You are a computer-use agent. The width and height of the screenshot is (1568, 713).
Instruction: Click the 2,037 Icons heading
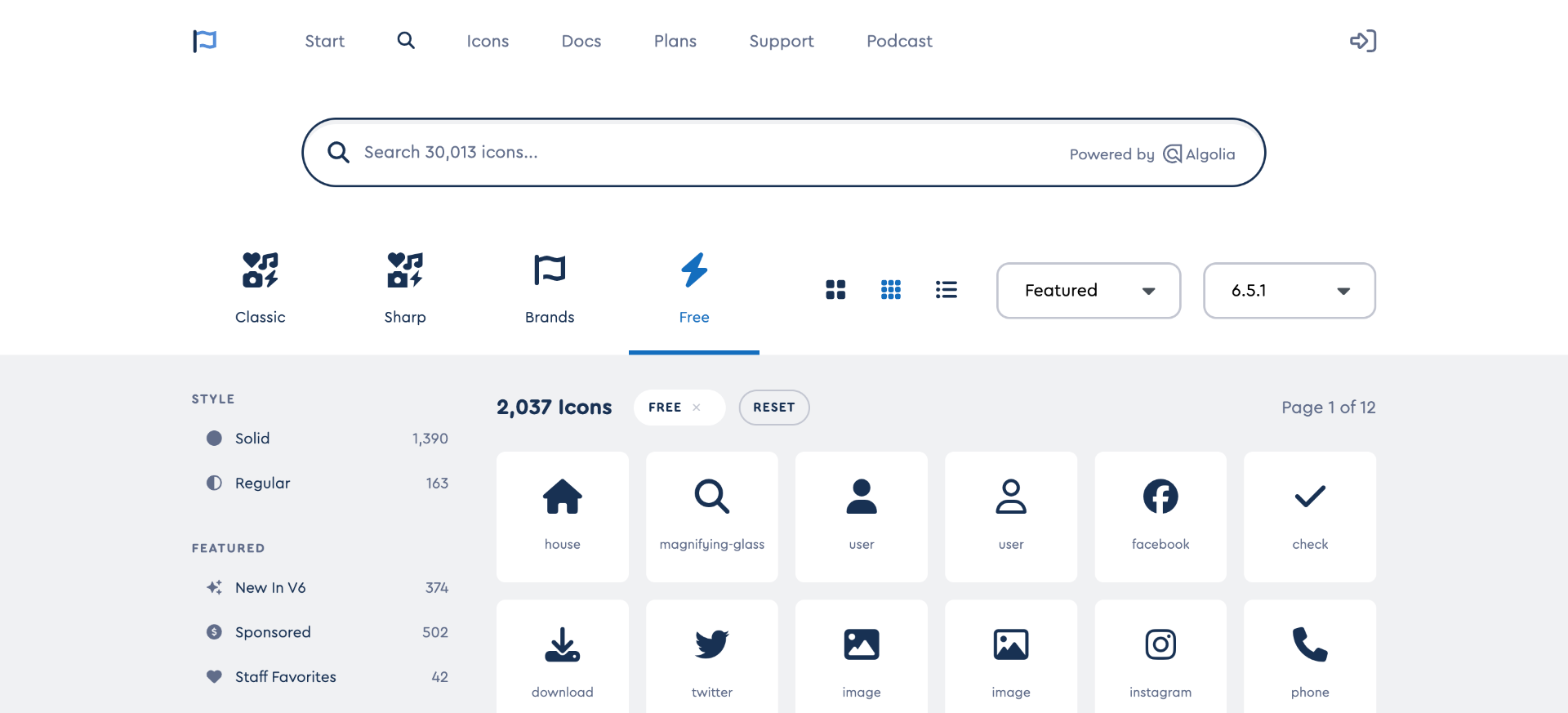(x=555, y=408)
